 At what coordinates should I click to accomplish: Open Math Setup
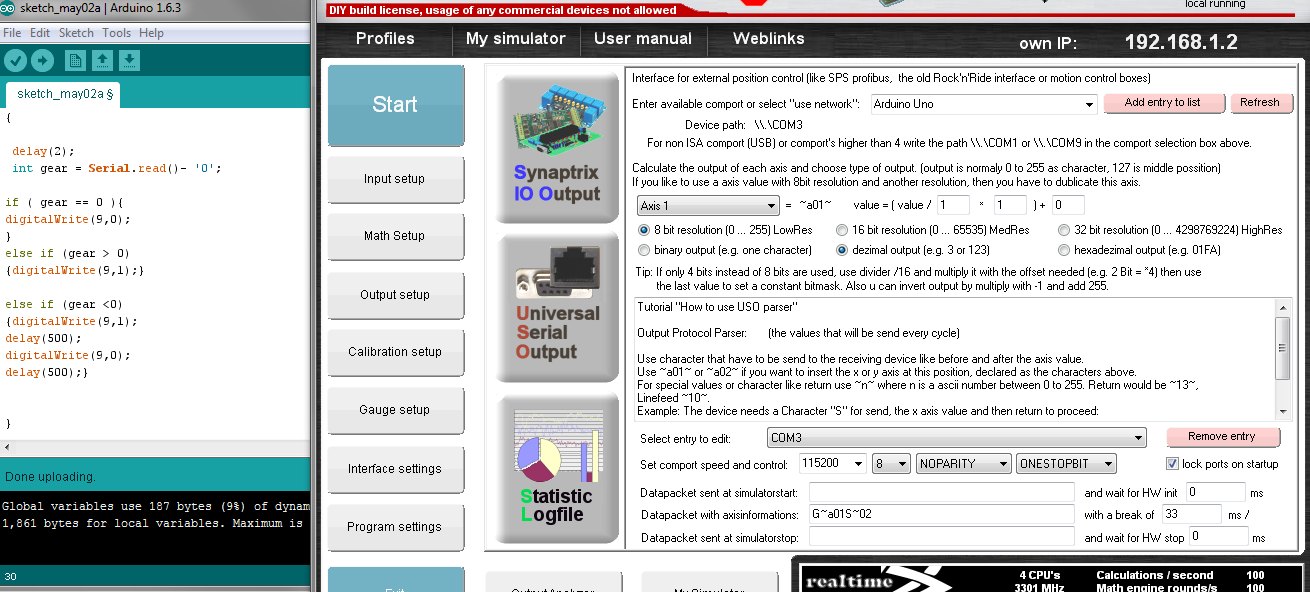pos(395,236)
